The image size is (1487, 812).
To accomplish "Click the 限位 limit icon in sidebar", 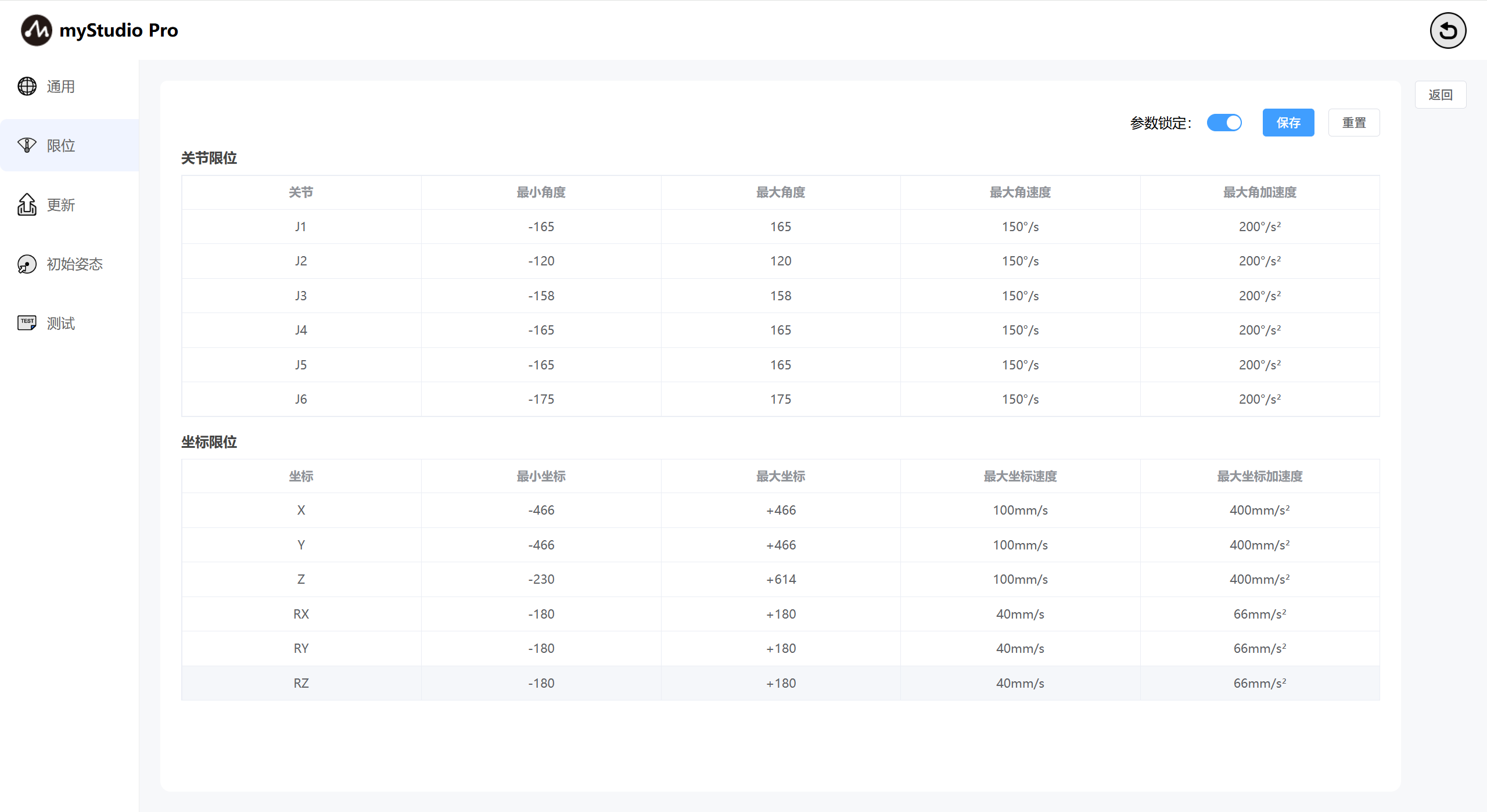I will pyautogui.click(x=27, y=145).
